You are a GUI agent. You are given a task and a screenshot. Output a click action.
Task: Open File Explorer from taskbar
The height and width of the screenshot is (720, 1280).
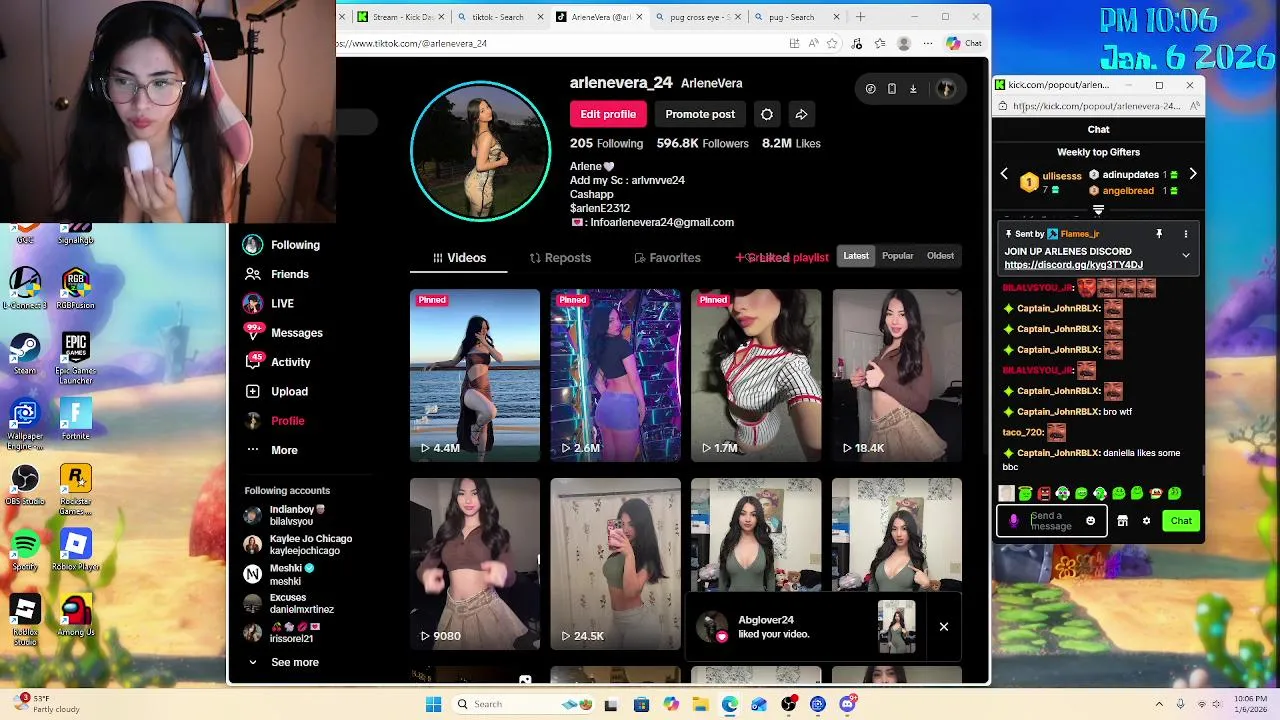point(700,704)
